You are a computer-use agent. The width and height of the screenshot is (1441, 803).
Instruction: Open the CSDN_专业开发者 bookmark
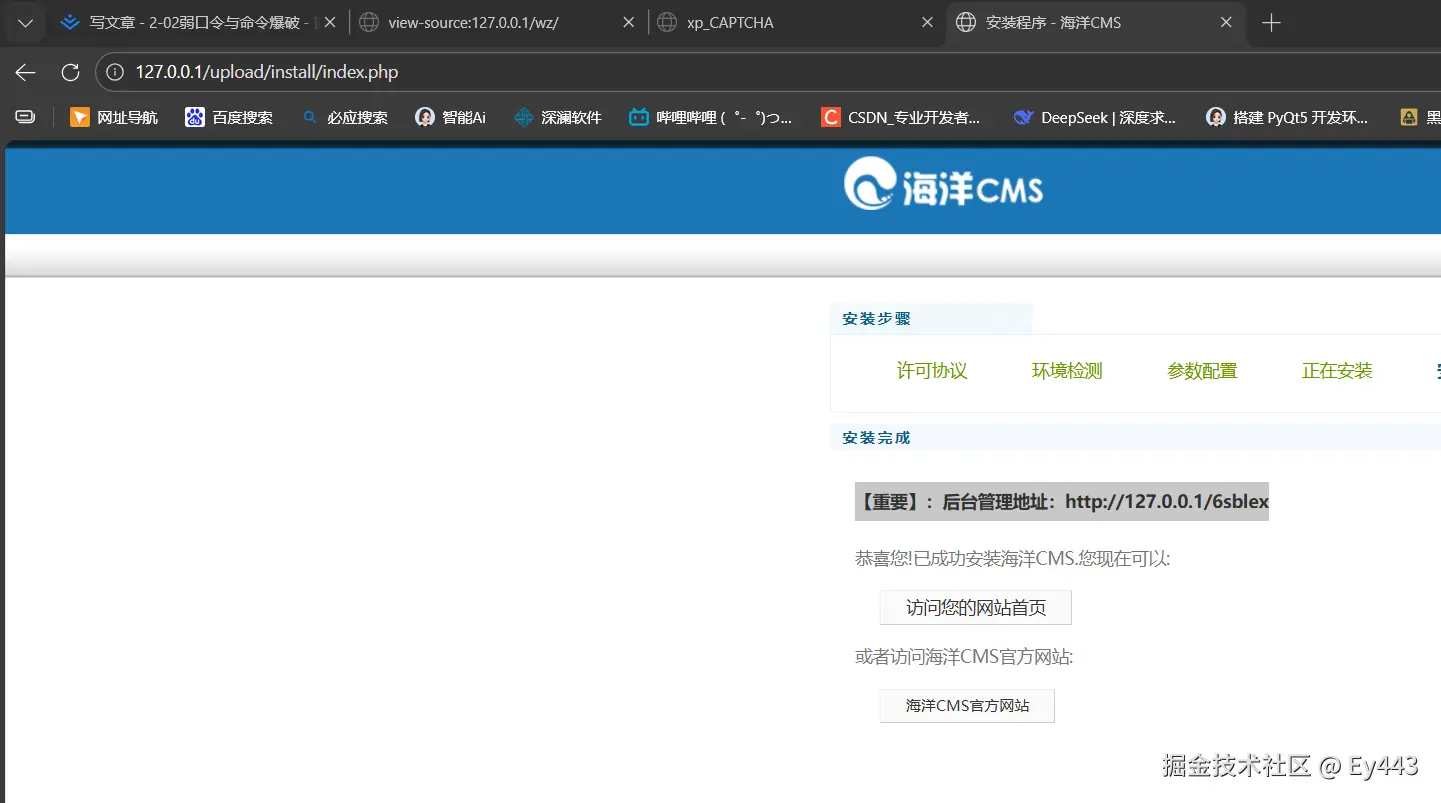[x=901, y=117]
